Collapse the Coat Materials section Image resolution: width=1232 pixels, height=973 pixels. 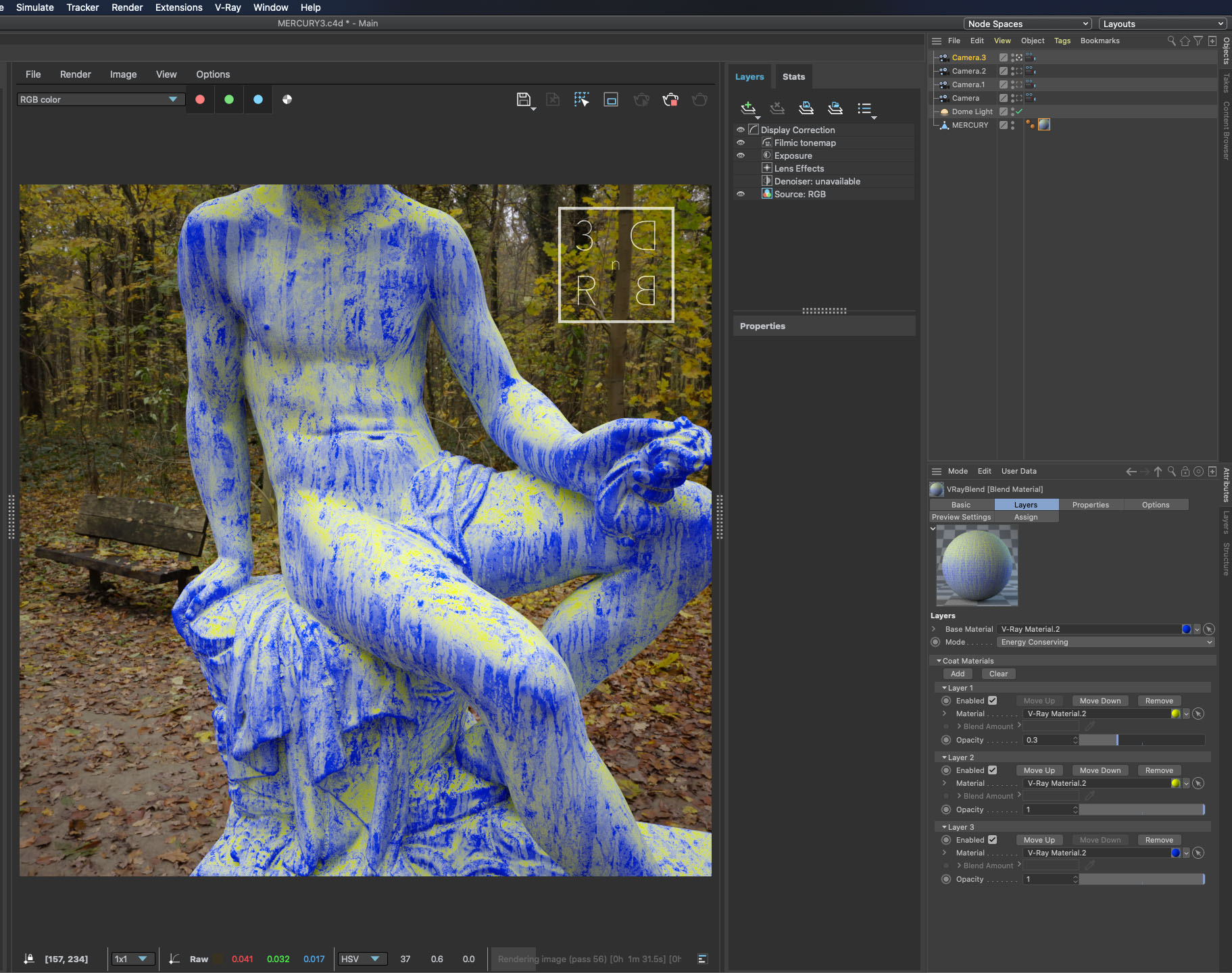939,661
